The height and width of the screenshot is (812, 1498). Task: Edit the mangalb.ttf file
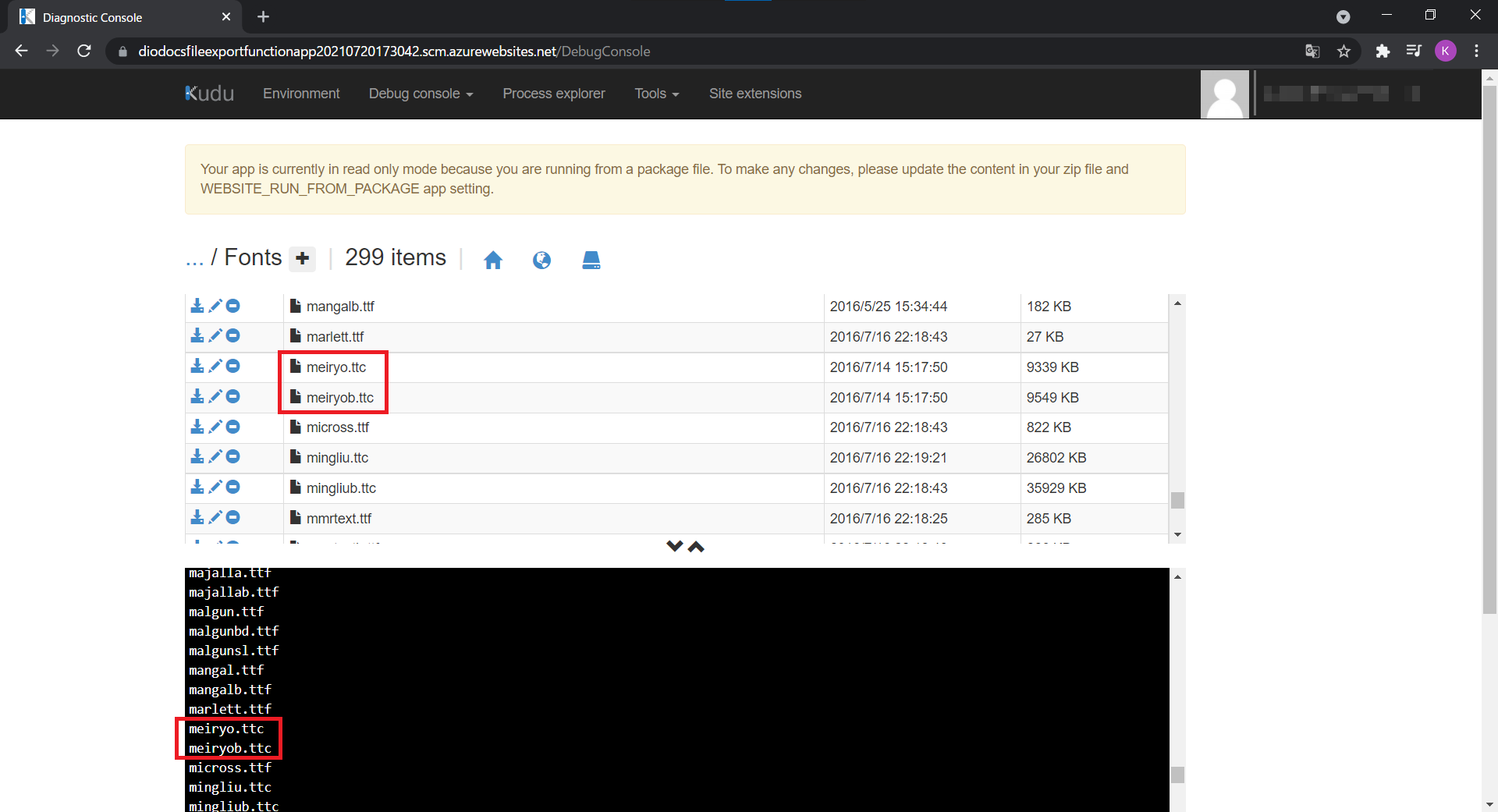[x=215, y=306]
